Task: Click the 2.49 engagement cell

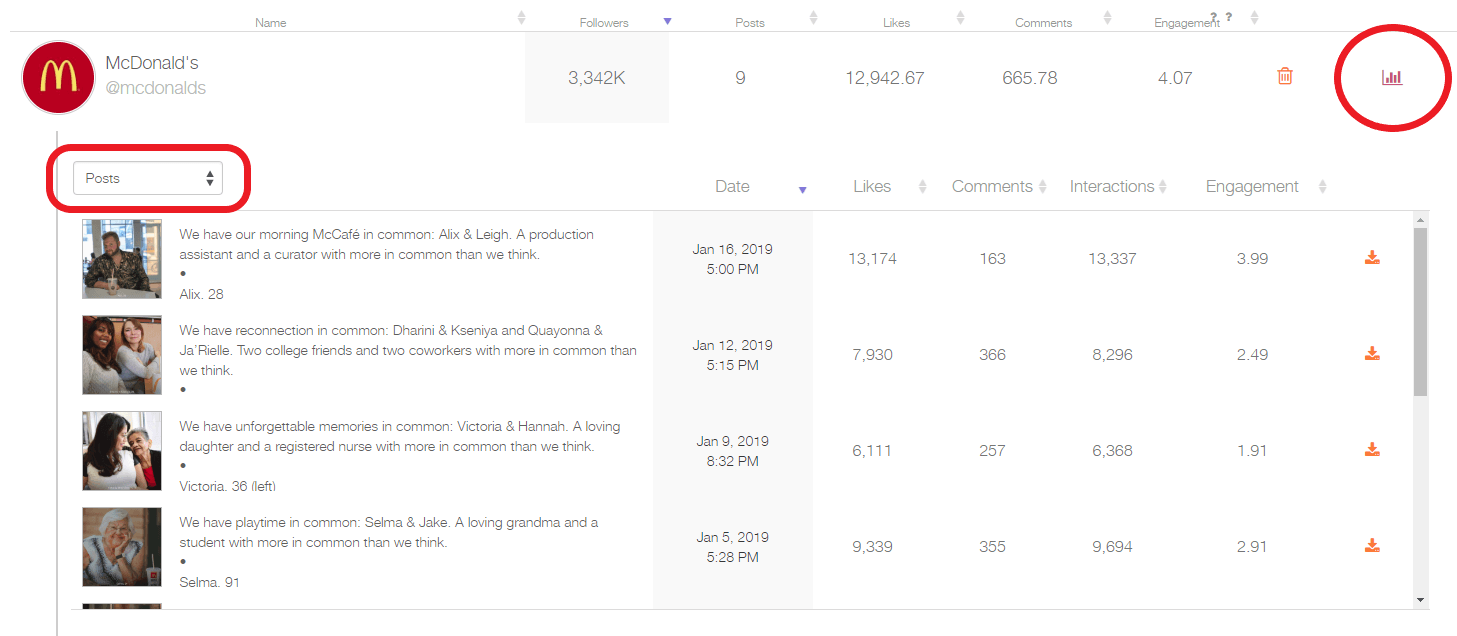Action: (x=1252, y=355)
